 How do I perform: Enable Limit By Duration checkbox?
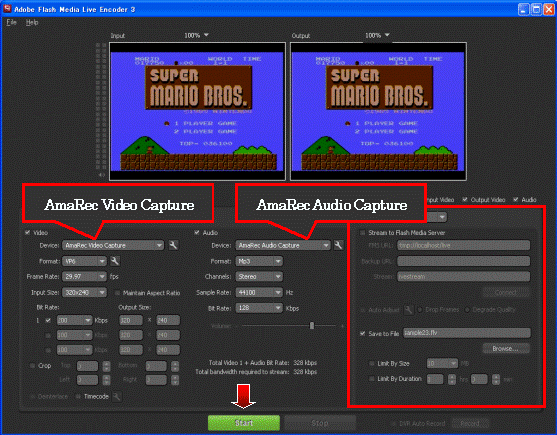[x=372, y=379]
